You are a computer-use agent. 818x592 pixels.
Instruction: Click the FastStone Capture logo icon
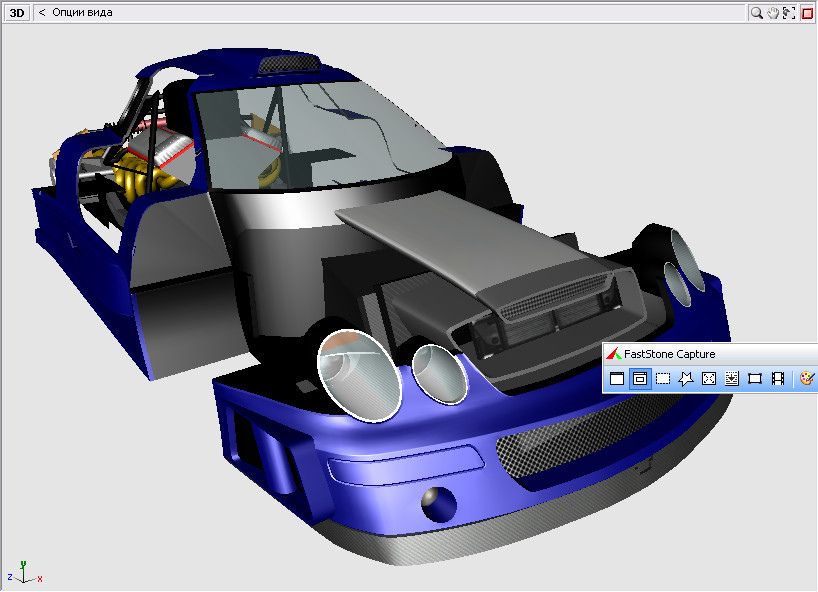coord(613,354)
